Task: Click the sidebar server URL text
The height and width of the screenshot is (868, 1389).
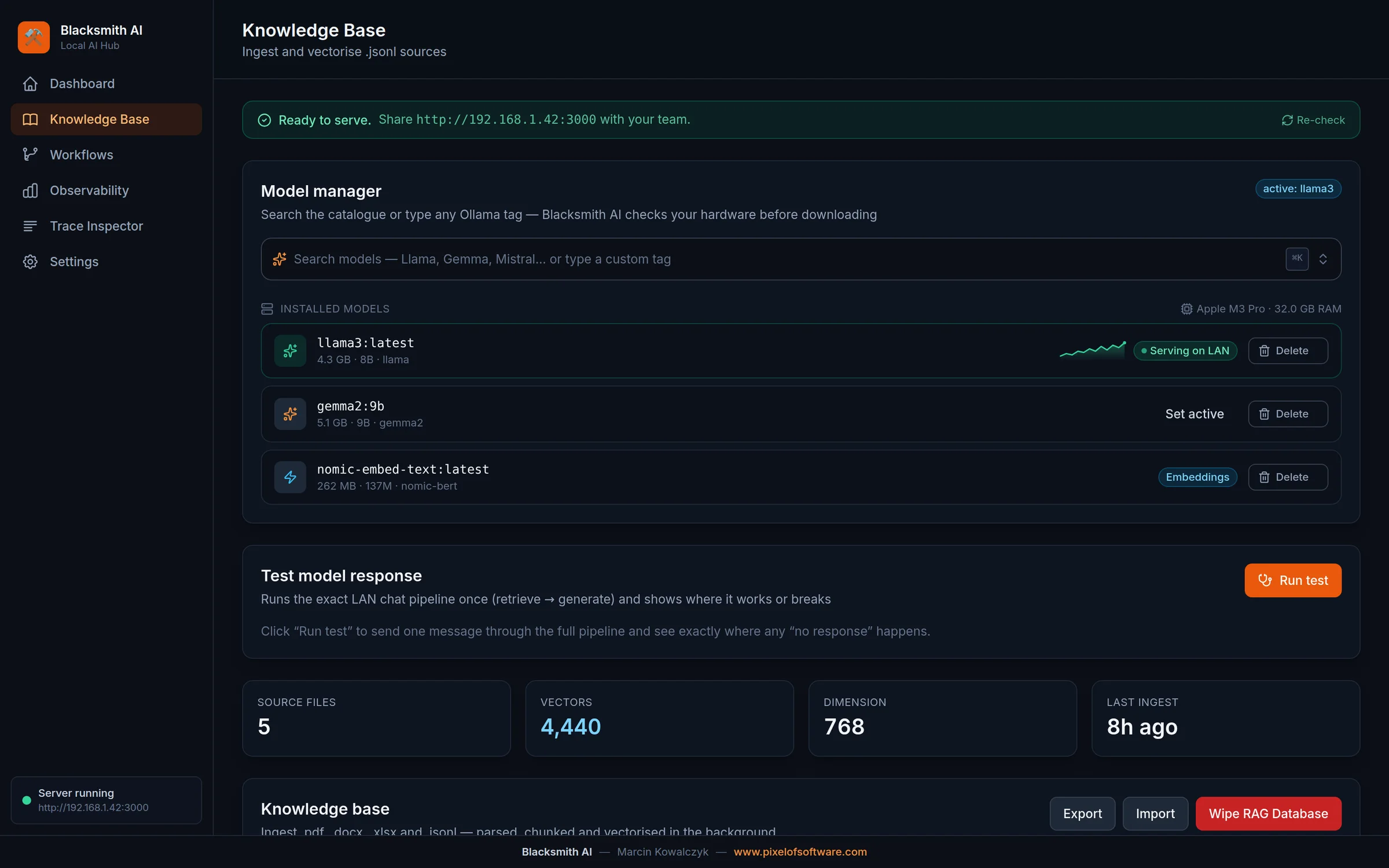Action: coord(93,808)
